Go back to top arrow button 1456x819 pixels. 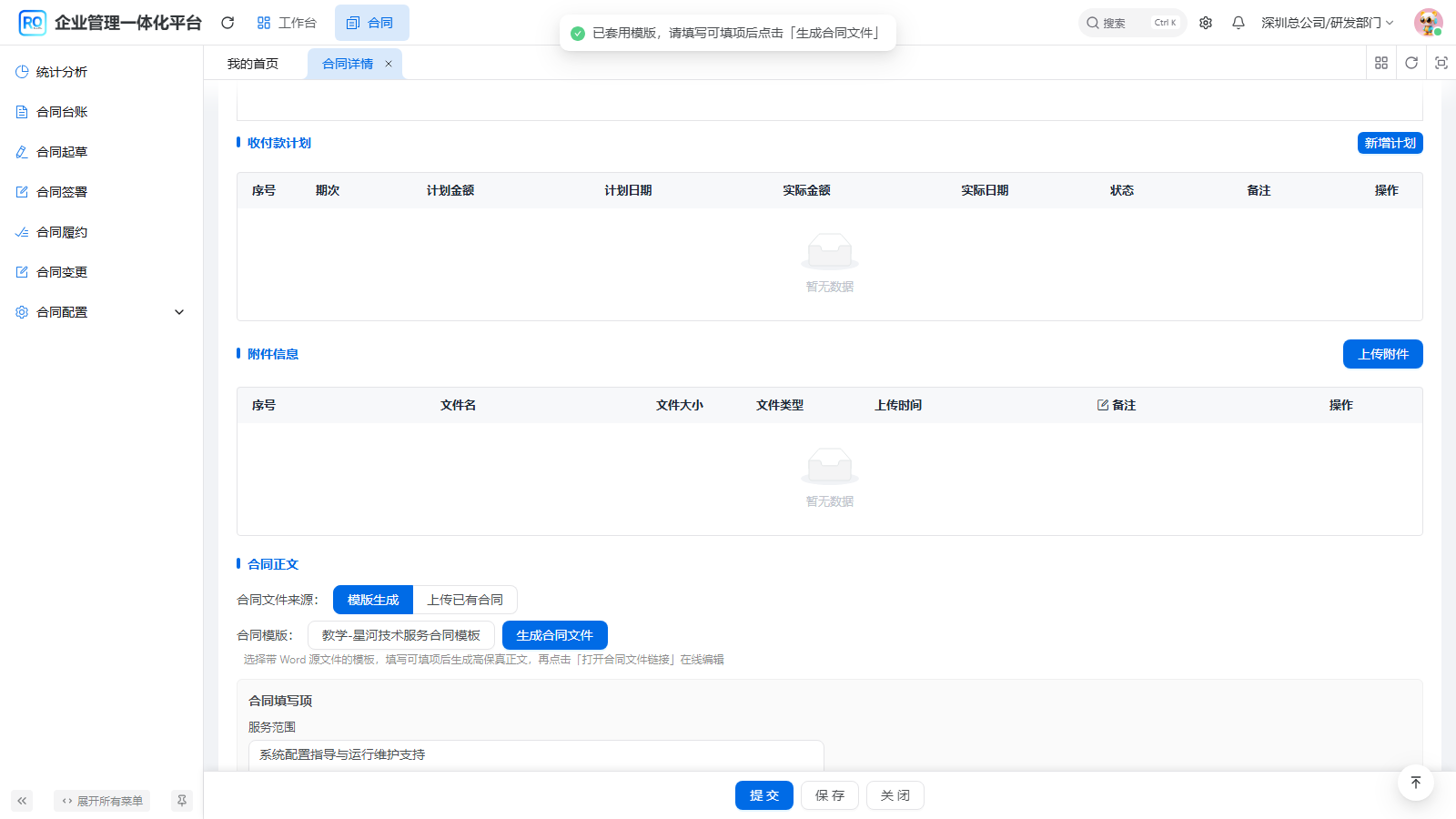click(x=1416, y=783)
